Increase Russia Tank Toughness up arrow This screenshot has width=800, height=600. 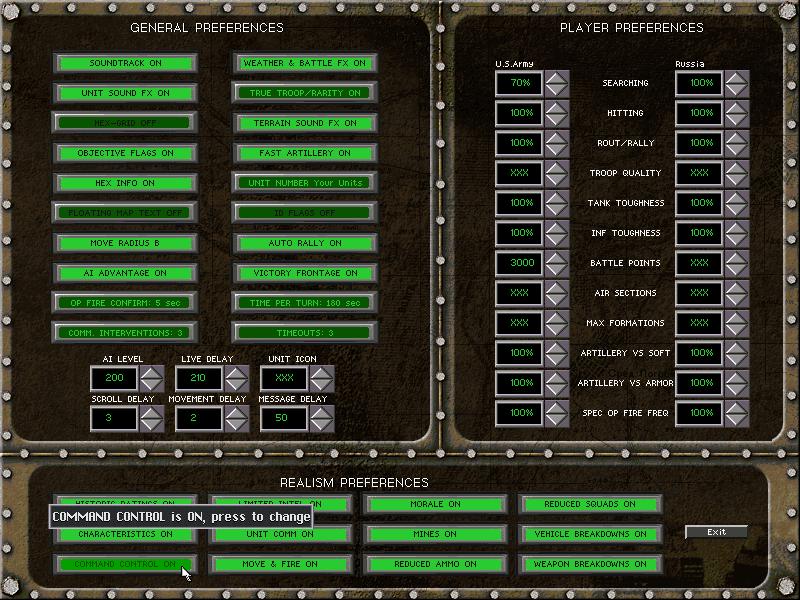pyautogui.click(x=737, y=198)
